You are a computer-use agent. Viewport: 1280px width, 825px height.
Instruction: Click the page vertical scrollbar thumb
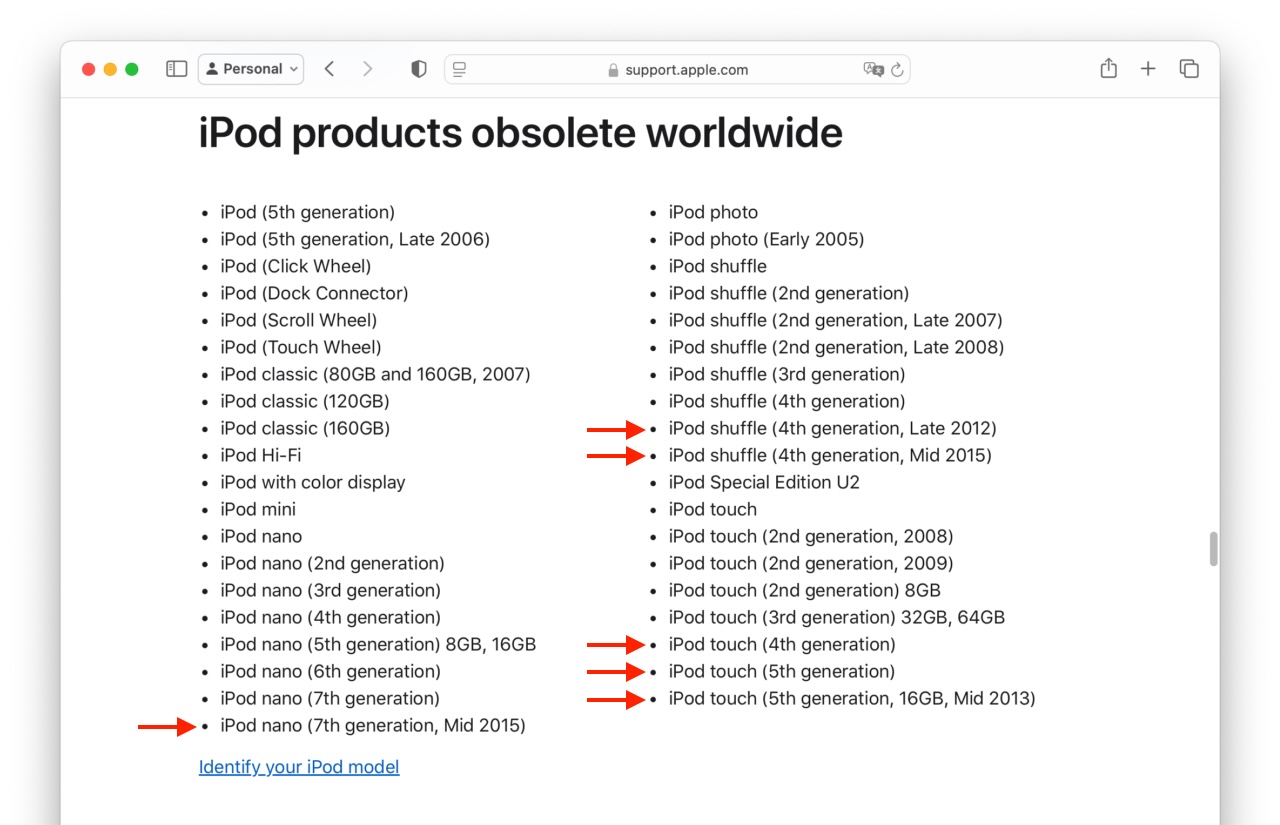(1214, 549)
